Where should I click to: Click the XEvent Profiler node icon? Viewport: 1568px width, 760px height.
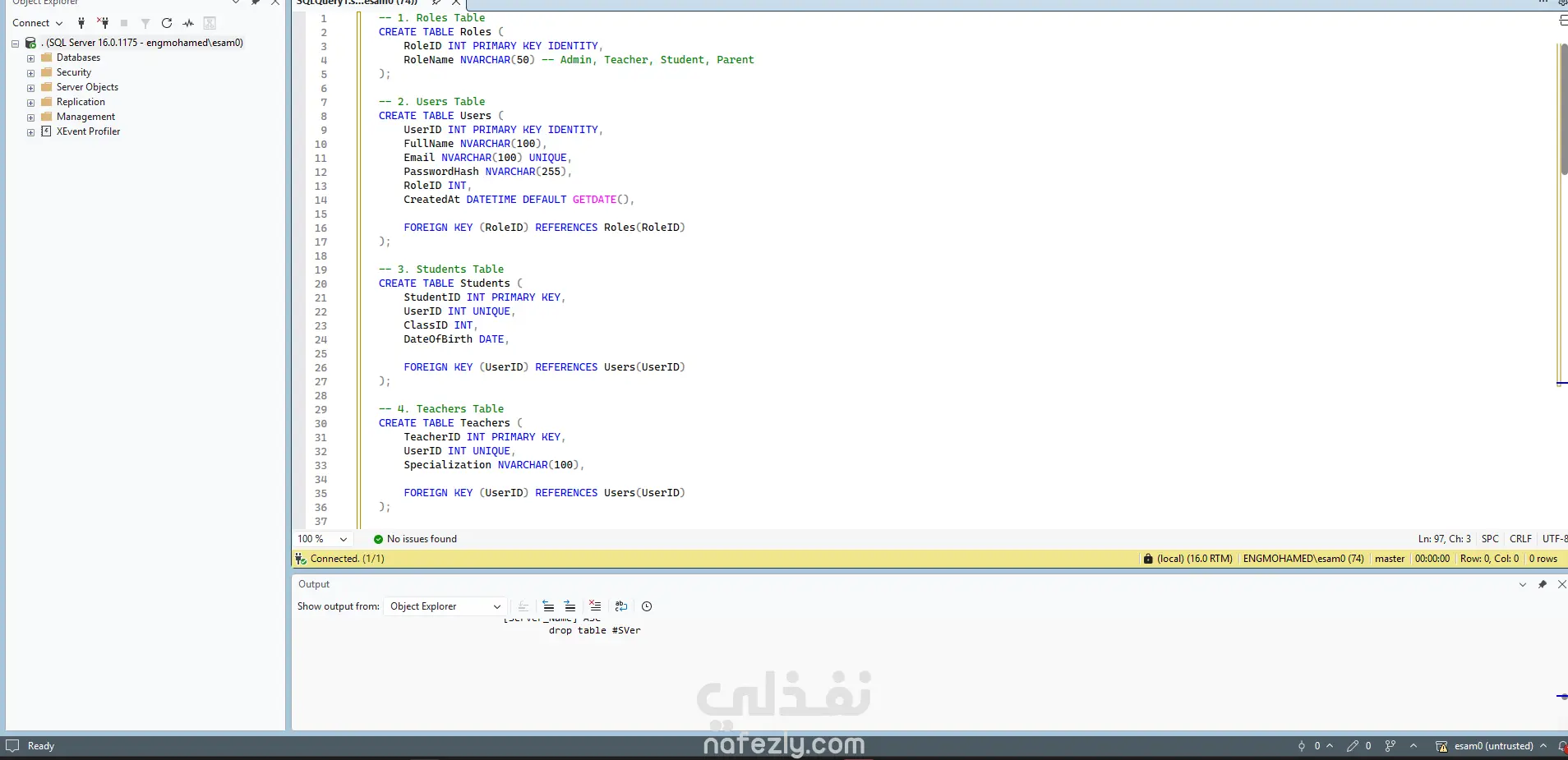(46, 131)
